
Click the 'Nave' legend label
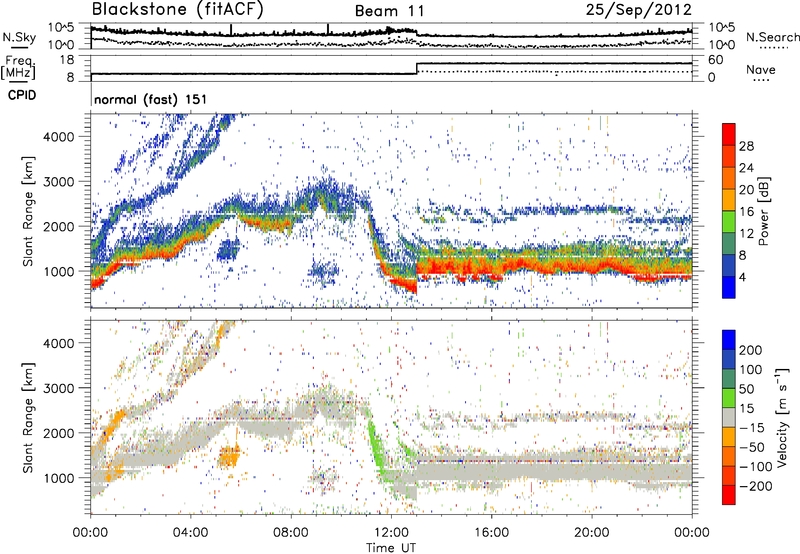(x=761, y=69)
